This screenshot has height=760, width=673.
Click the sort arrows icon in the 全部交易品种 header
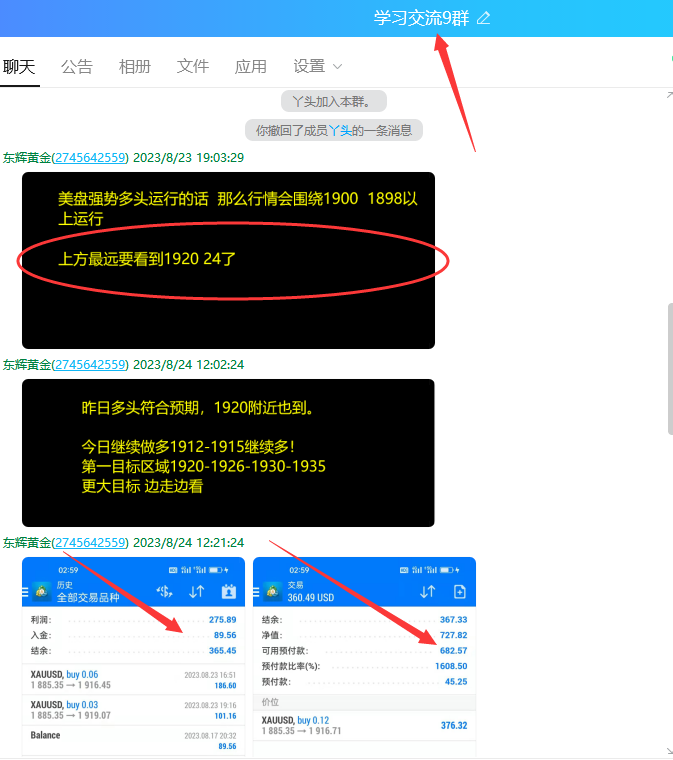tap(196, 591)
